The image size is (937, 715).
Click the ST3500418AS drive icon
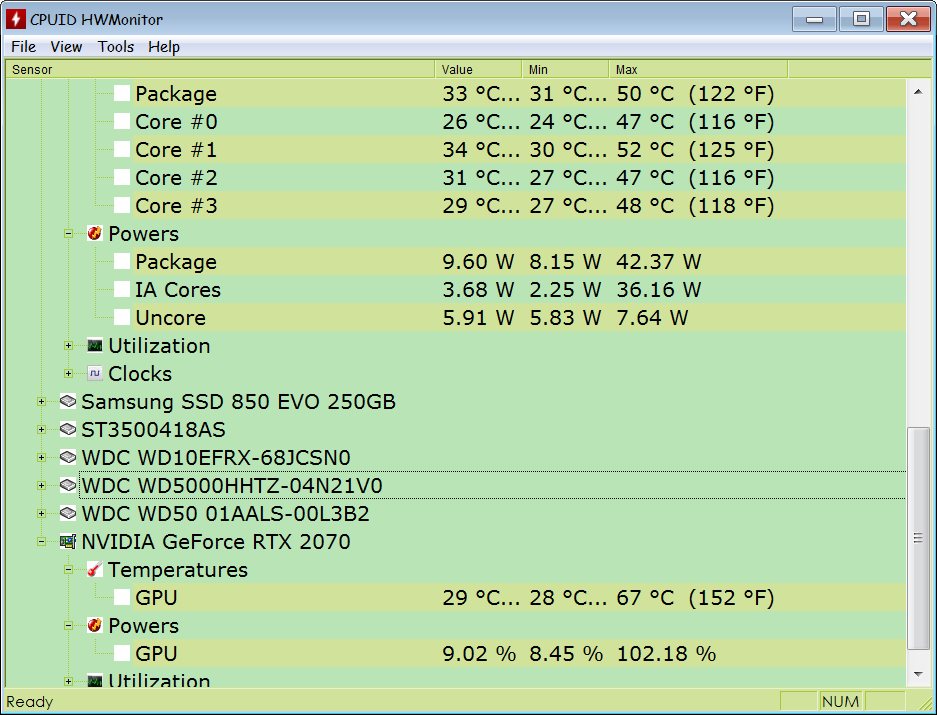pos(68,429)
